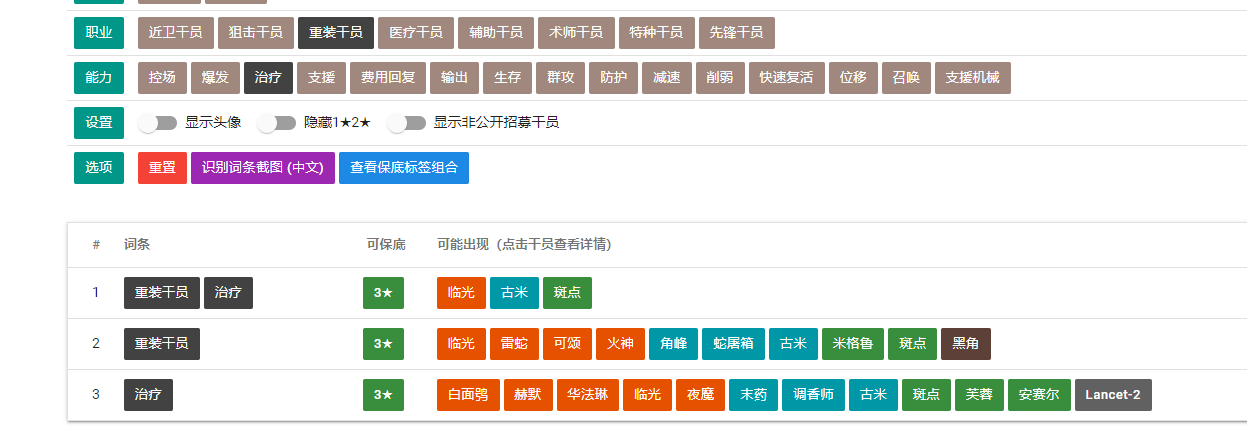1247x443 pixels.
Task: Click the teal 选项 category label
Action: coord(99,168)
